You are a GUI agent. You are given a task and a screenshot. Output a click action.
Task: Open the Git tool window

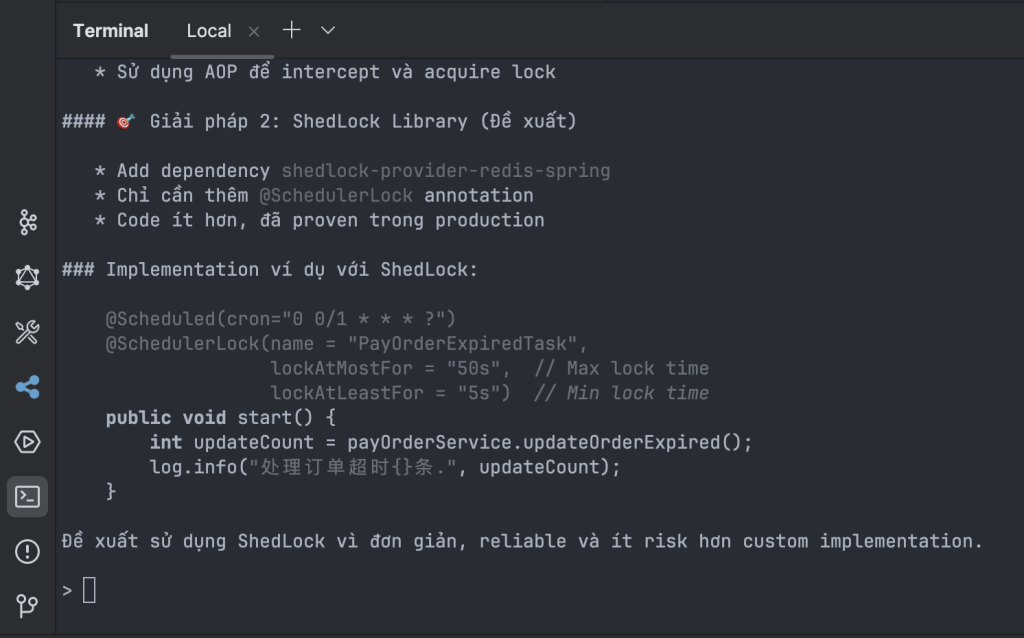[x=28, y=605]
